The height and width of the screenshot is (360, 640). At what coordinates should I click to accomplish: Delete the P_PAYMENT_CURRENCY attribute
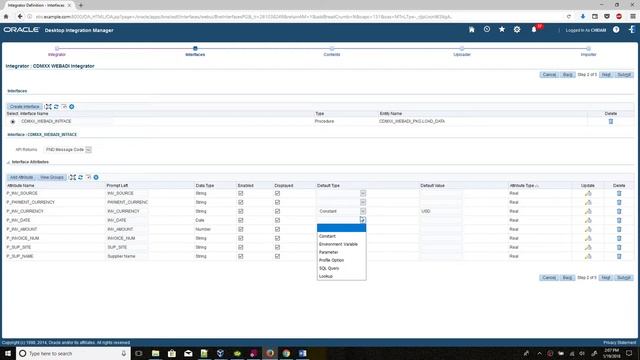(619, 202)
